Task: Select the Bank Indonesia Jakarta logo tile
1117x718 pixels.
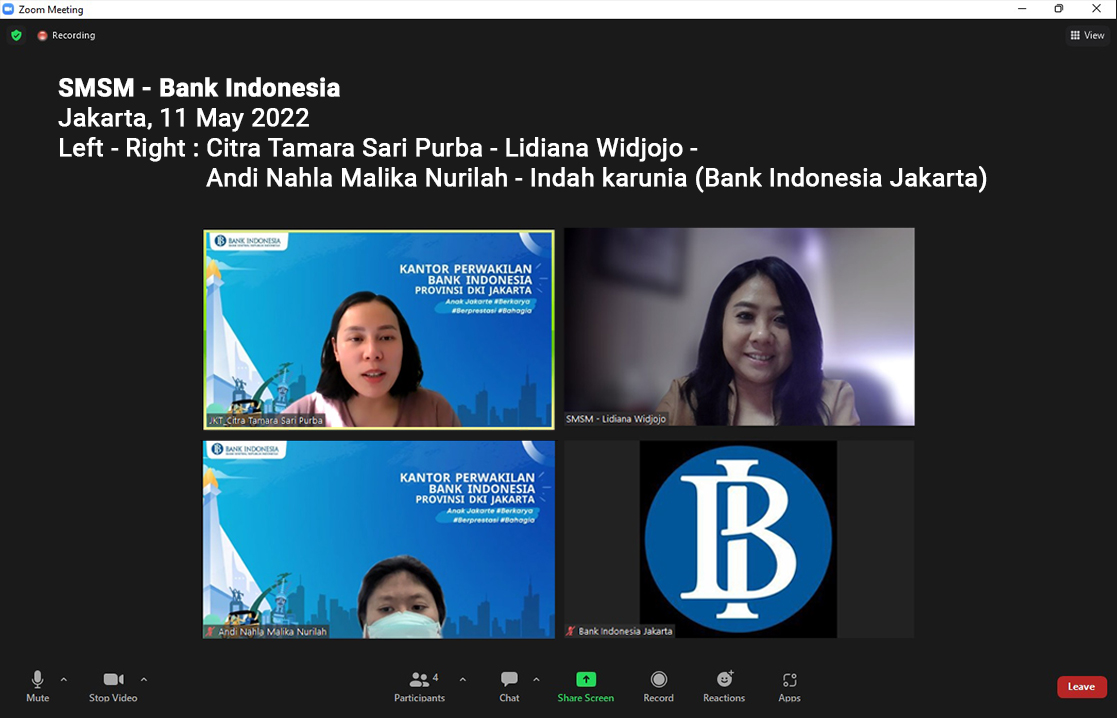Action: (739, 539)
